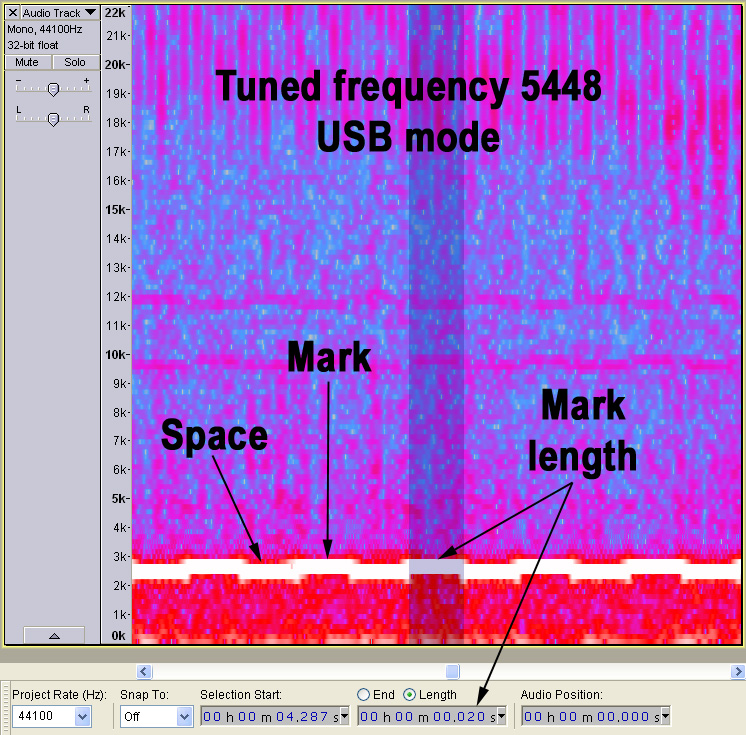Open the Selection Start format menu arrow

tap(345, 715)
